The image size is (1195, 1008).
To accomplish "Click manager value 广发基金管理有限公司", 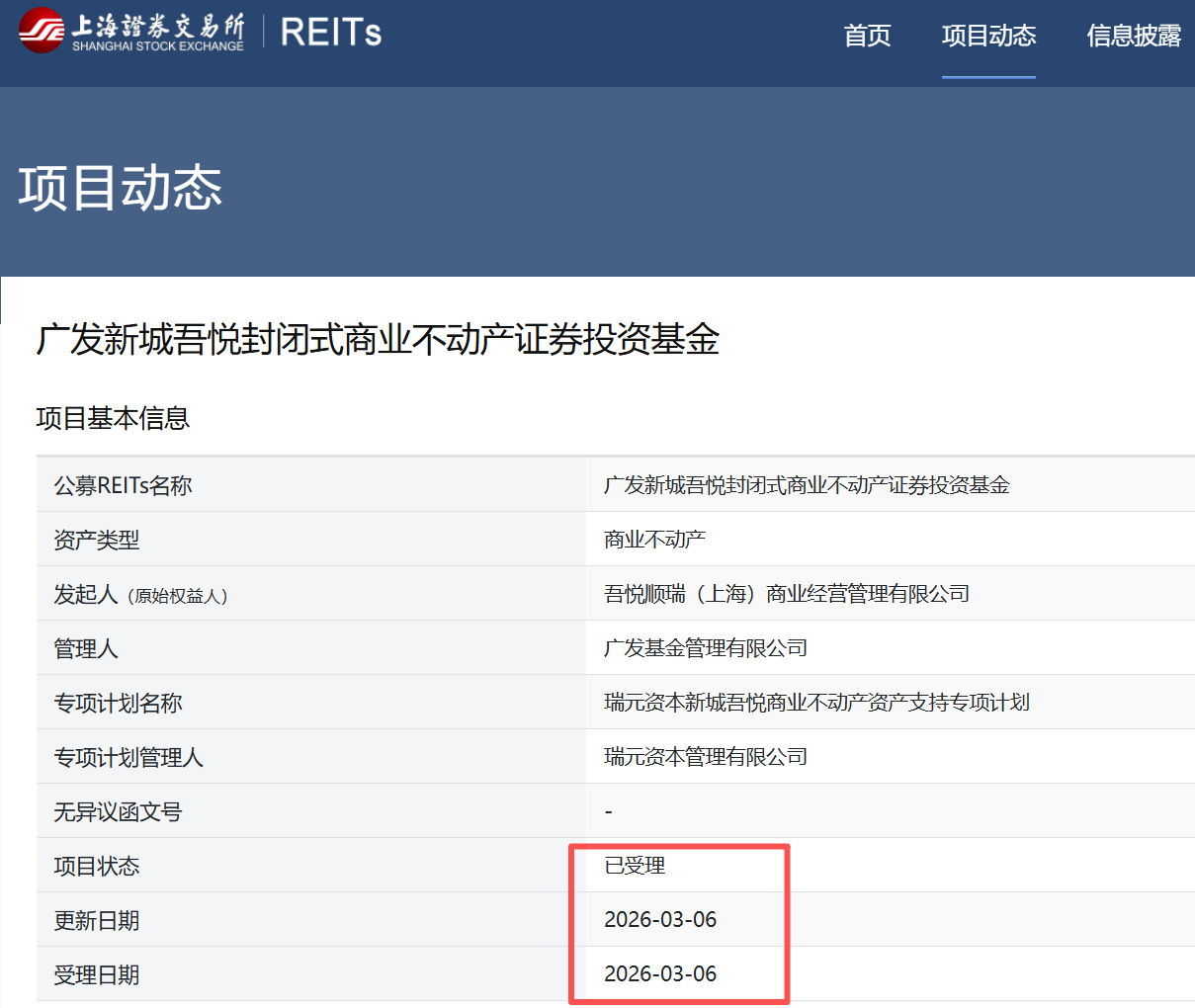I will (x=706, y=648).
